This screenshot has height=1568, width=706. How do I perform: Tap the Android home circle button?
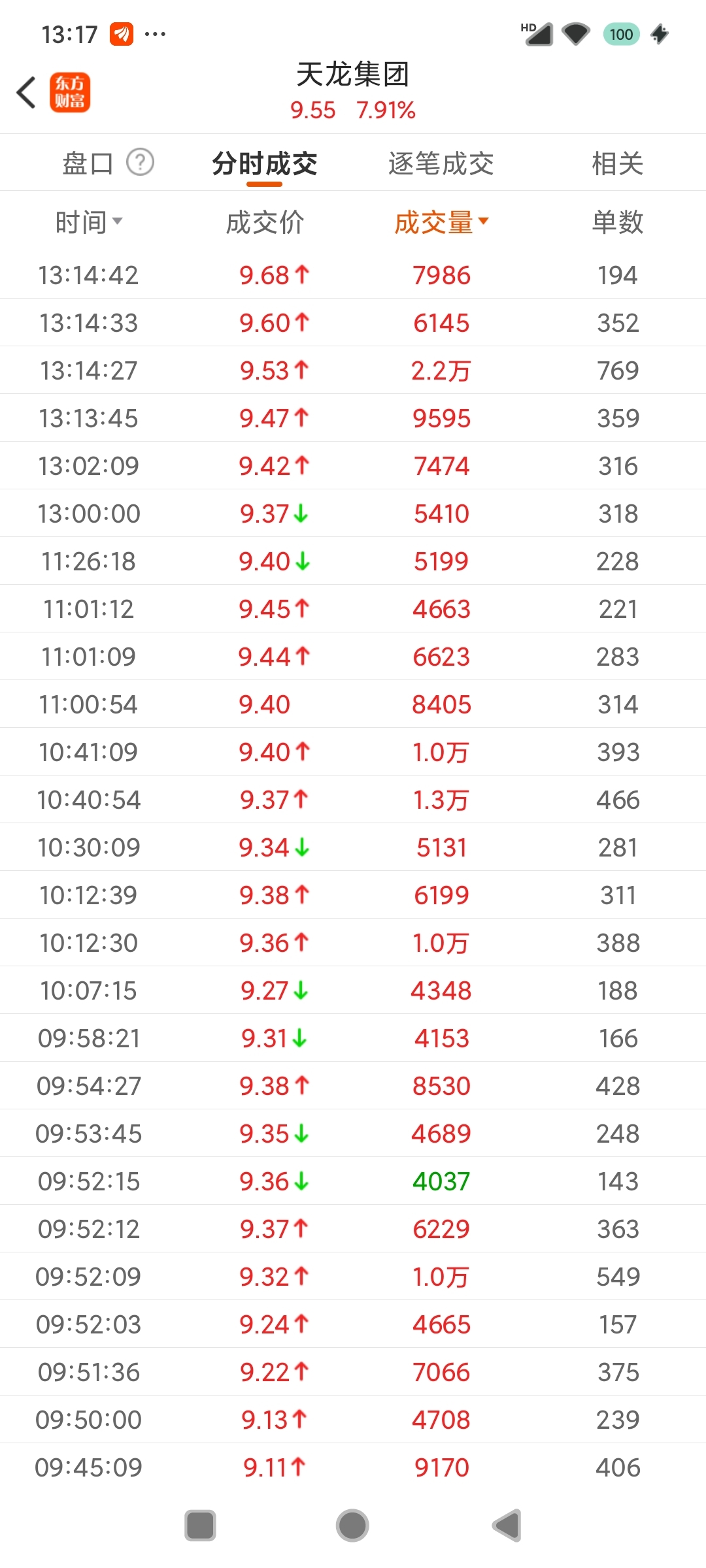[352, 1526]
